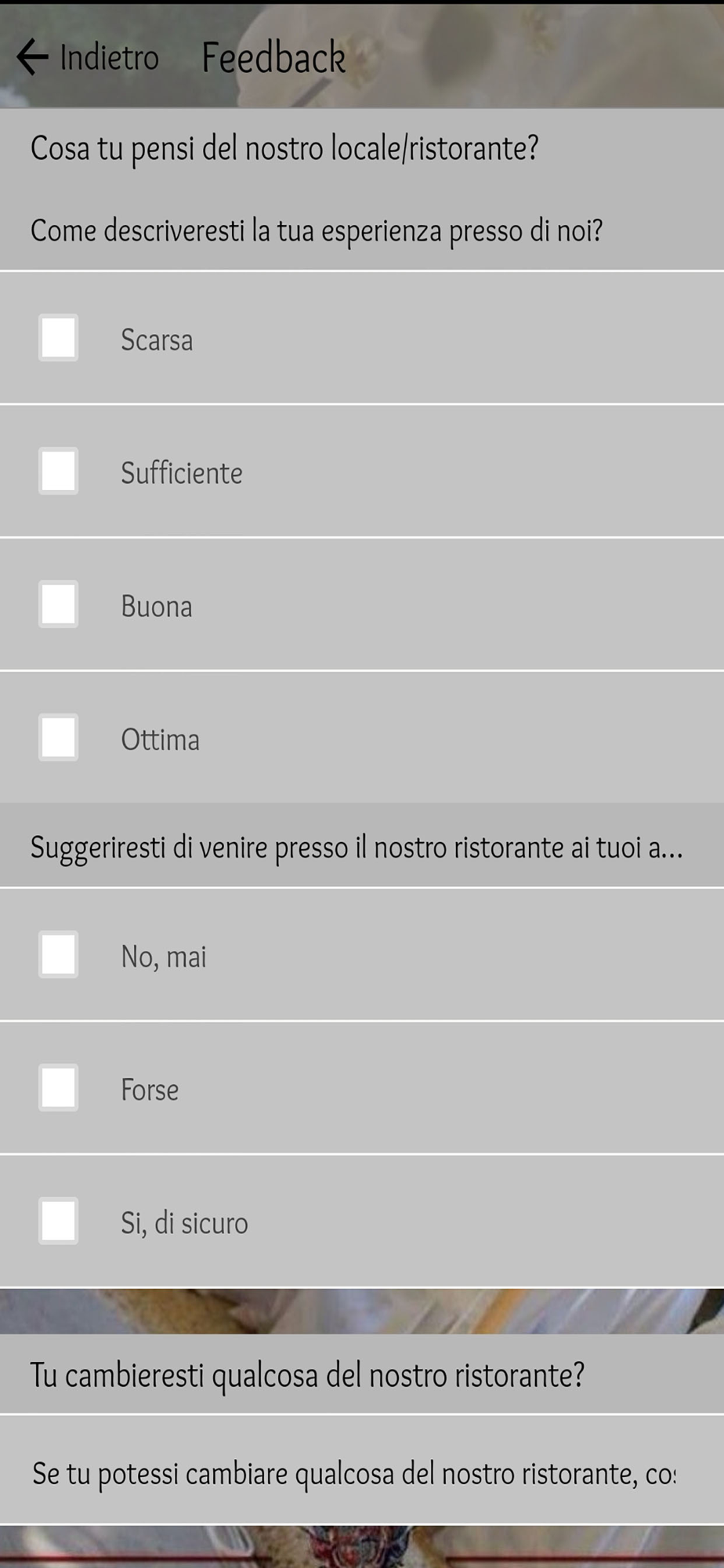Tap the back arrow icon
This screenshot has width=724, height=1568.
click(32, 57)
